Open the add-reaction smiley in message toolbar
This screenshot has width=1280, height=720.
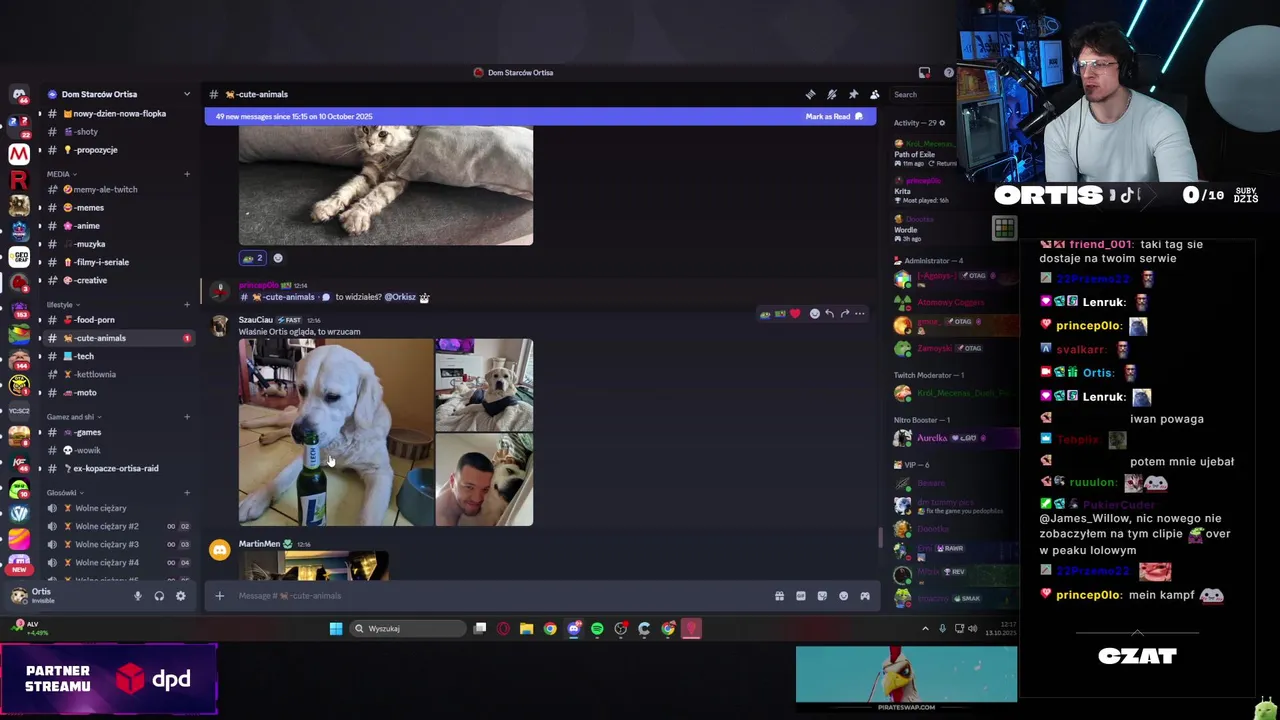click(x=814, y=314)
